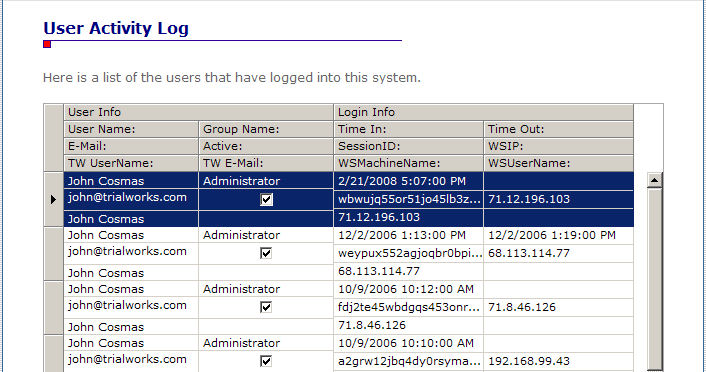The height and width of the screenshot is (372, 706).
Task: Select time out cell 12/2/2006 1:19:00 PM
Action: [558, 235]
